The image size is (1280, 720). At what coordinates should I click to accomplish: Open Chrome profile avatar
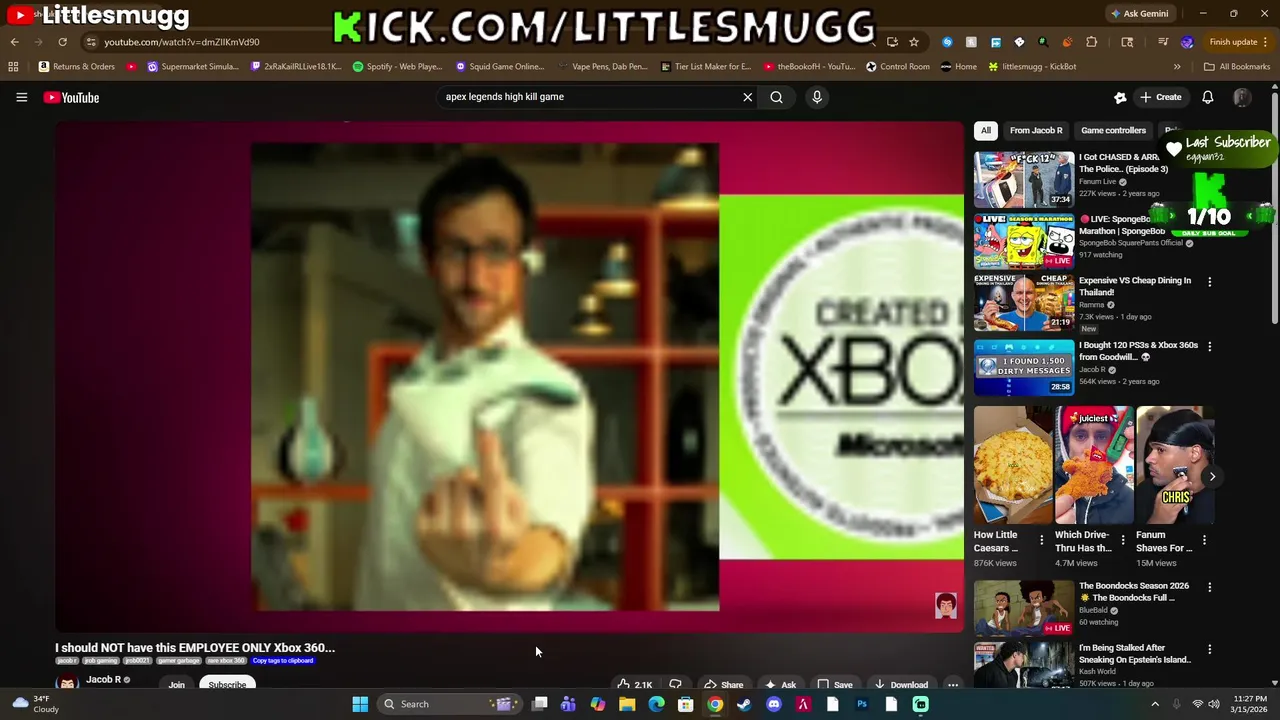[x=1187, y=42]
